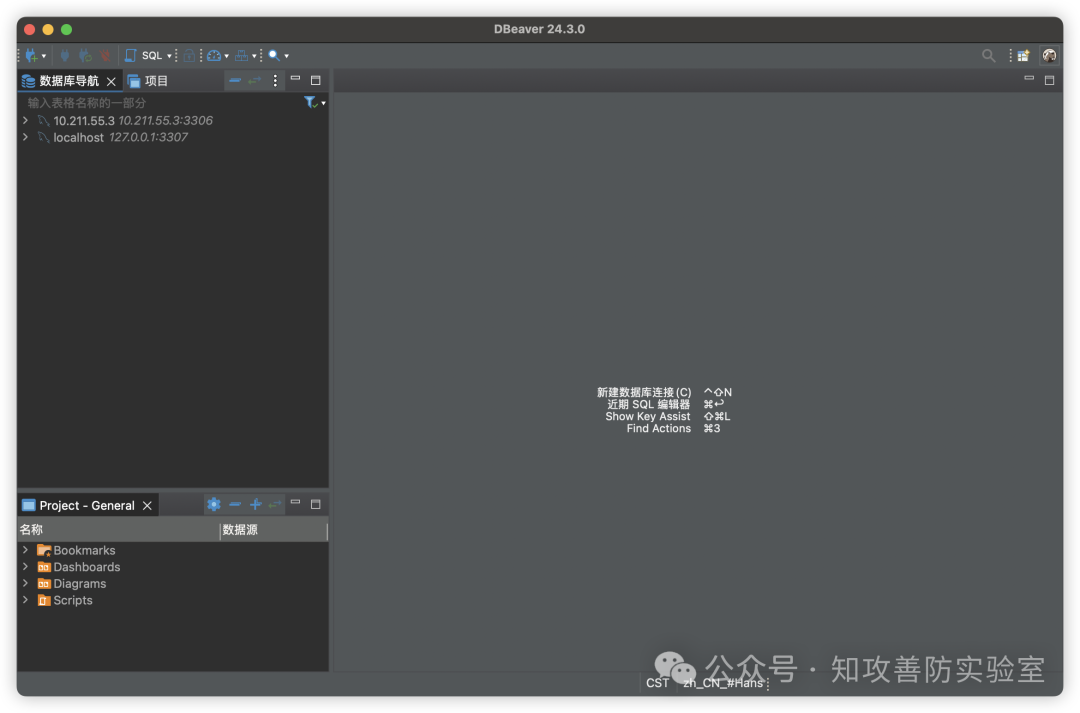The height and width of the screenshot is (713, 1080).
Task: Click zh_CN_#Hans locale in status bar
Action: [x=723, y=683]
